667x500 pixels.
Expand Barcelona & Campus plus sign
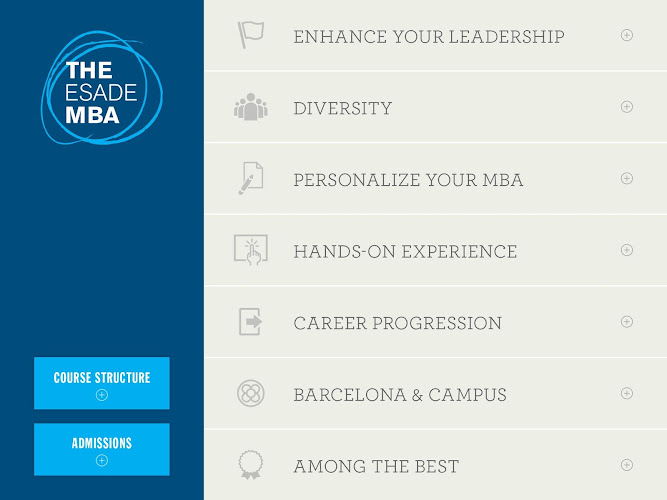click(627, 393)
